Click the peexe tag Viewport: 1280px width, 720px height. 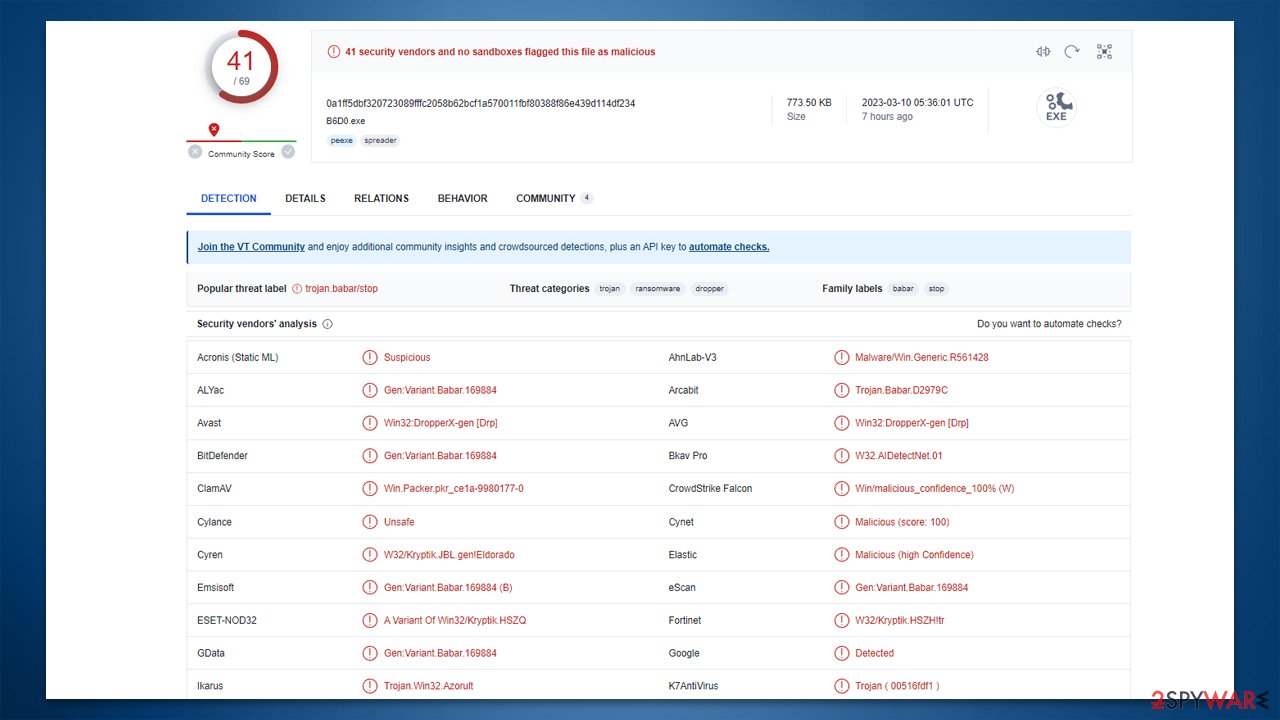(342, 141)
